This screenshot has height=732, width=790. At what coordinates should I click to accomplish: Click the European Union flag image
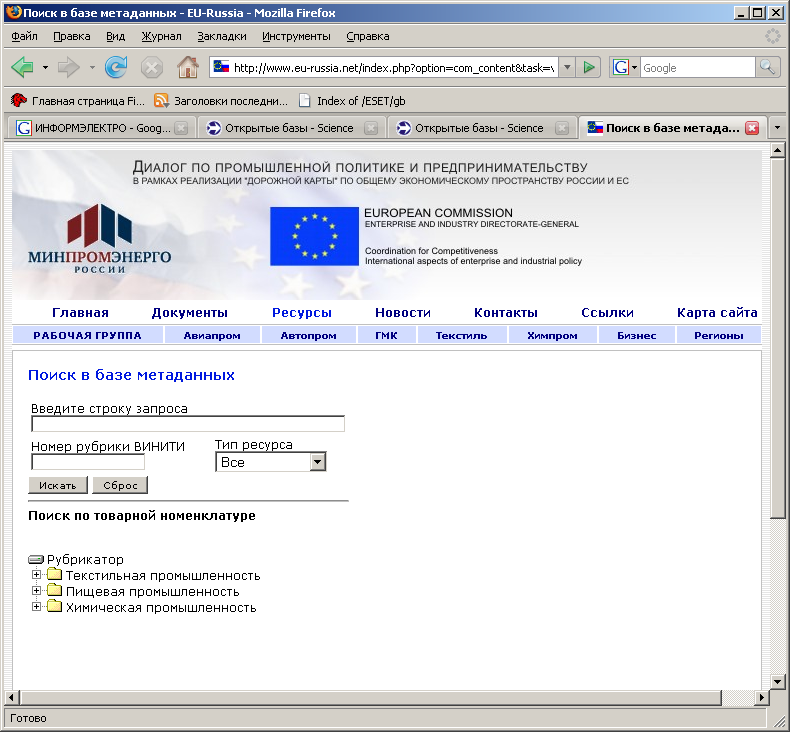314,236
